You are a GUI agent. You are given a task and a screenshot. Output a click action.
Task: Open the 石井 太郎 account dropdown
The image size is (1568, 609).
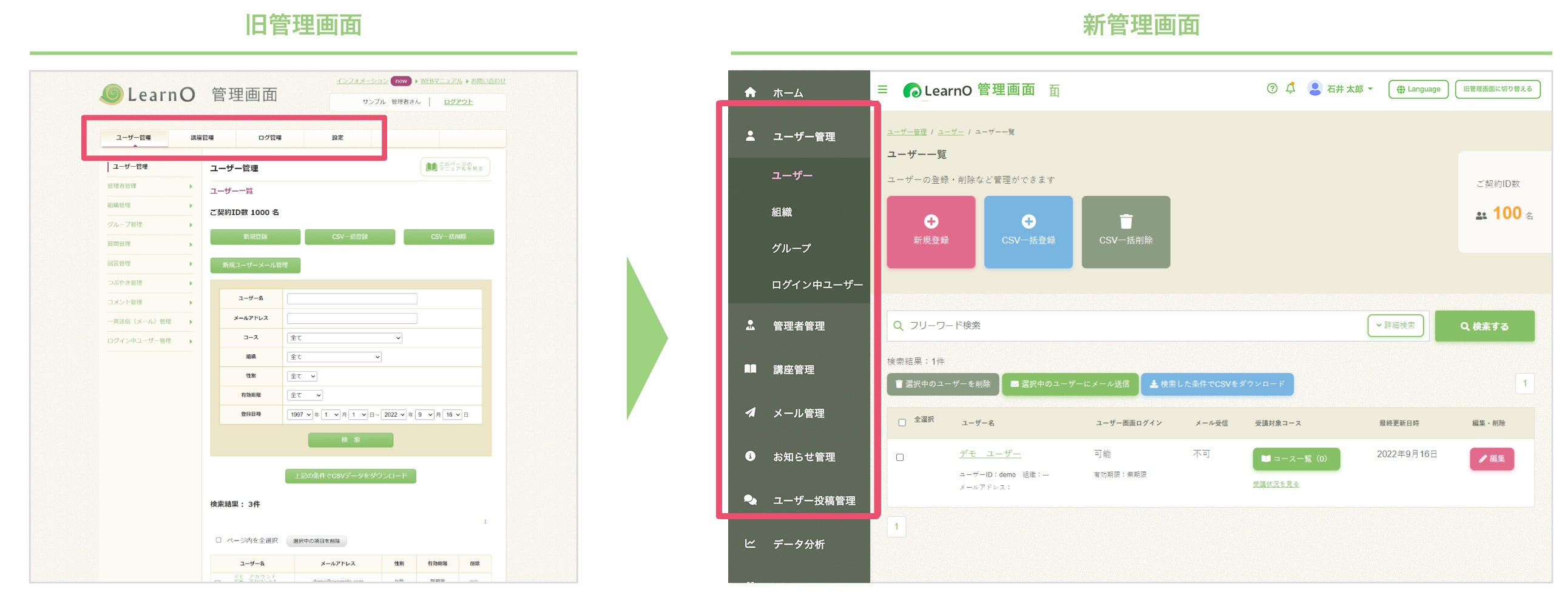(x=1349, y=89)
